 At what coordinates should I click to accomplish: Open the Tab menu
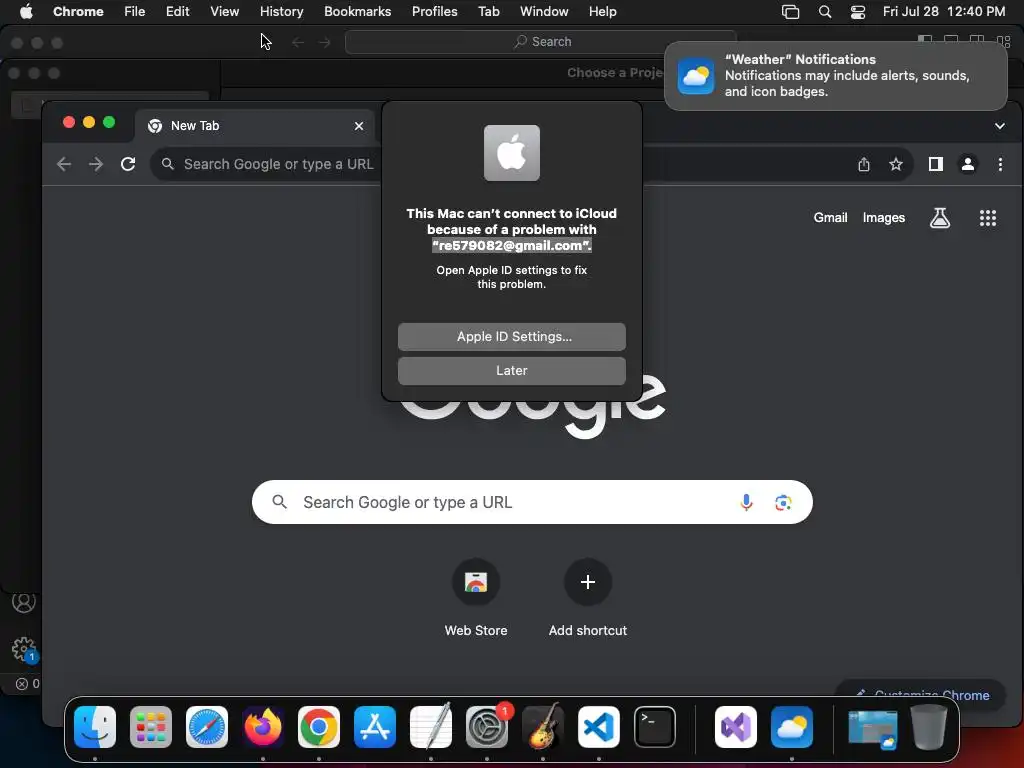click(x=488, y=12)
